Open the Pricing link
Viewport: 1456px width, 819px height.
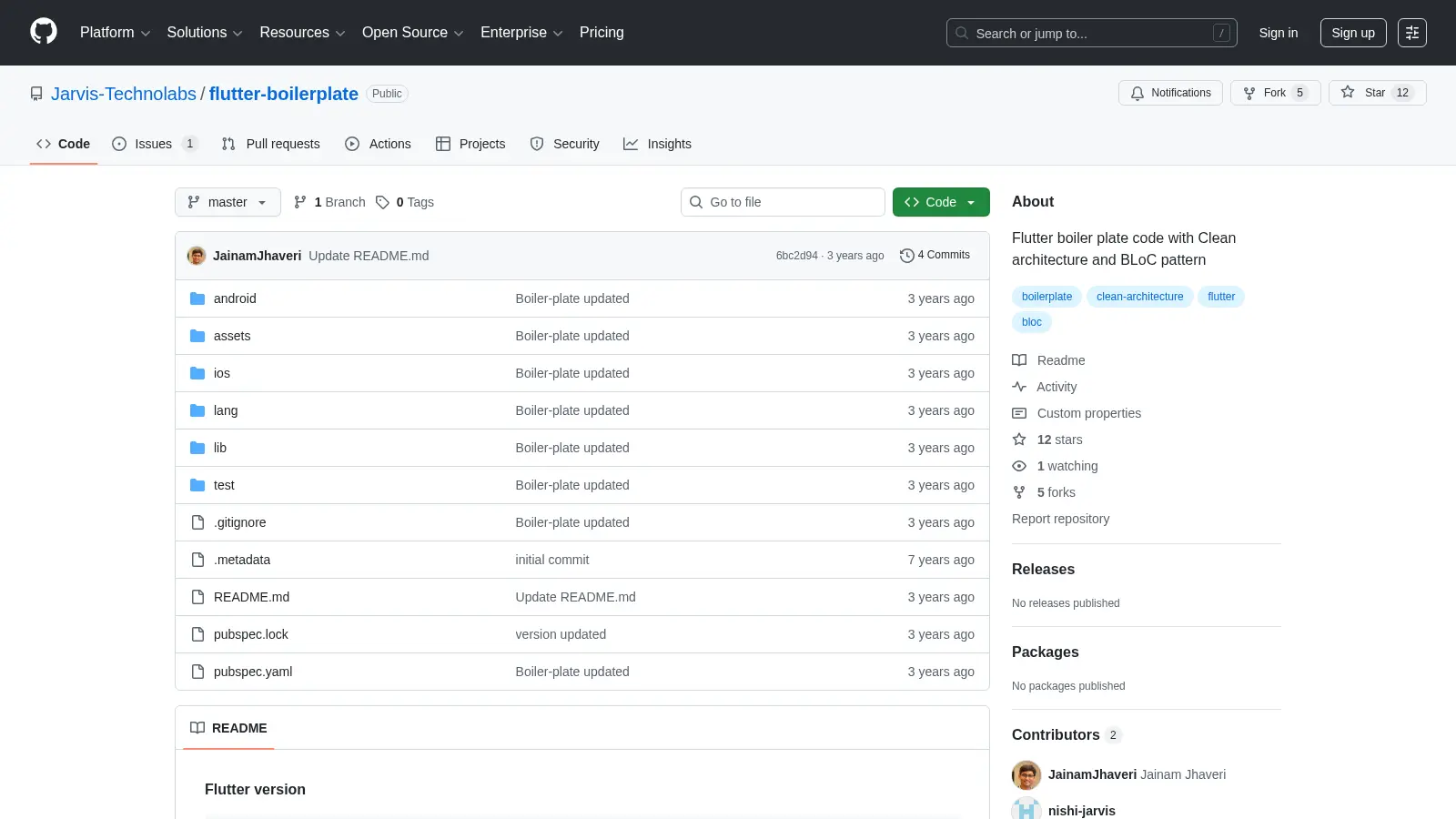pos(602,33)
